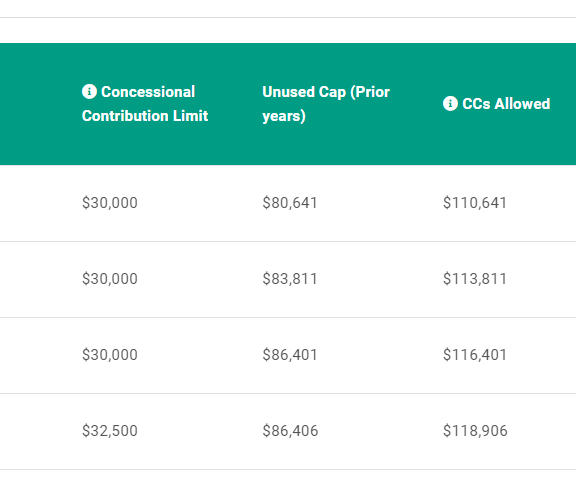576x482 pixels.
Task: Click 'Contribution Limit' header second line
Action: point(145,116)
